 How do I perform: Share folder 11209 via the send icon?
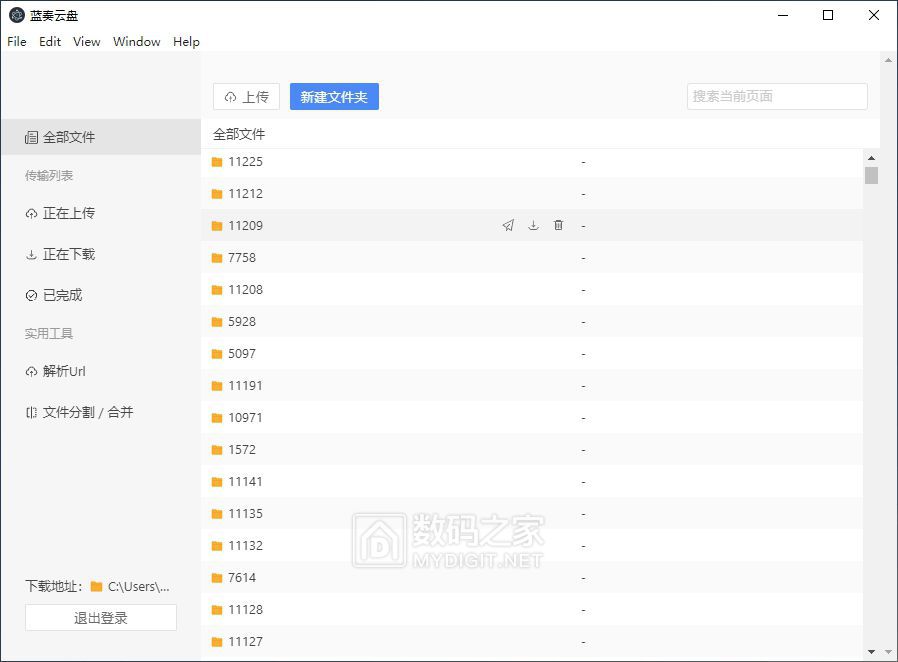(508, 225)
